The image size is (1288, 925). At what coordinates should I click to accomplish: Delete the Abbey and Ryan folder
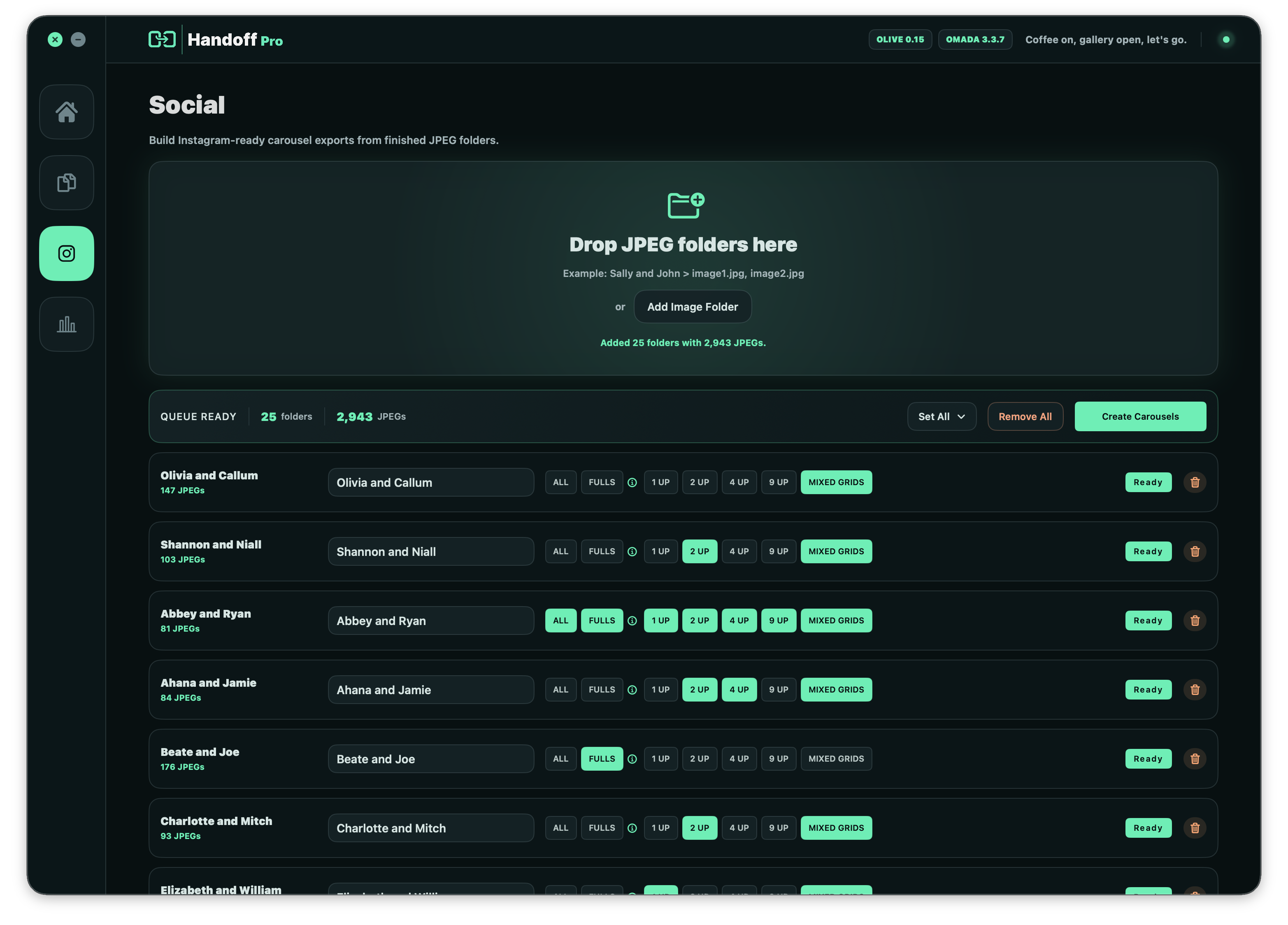pos(1194,621)
